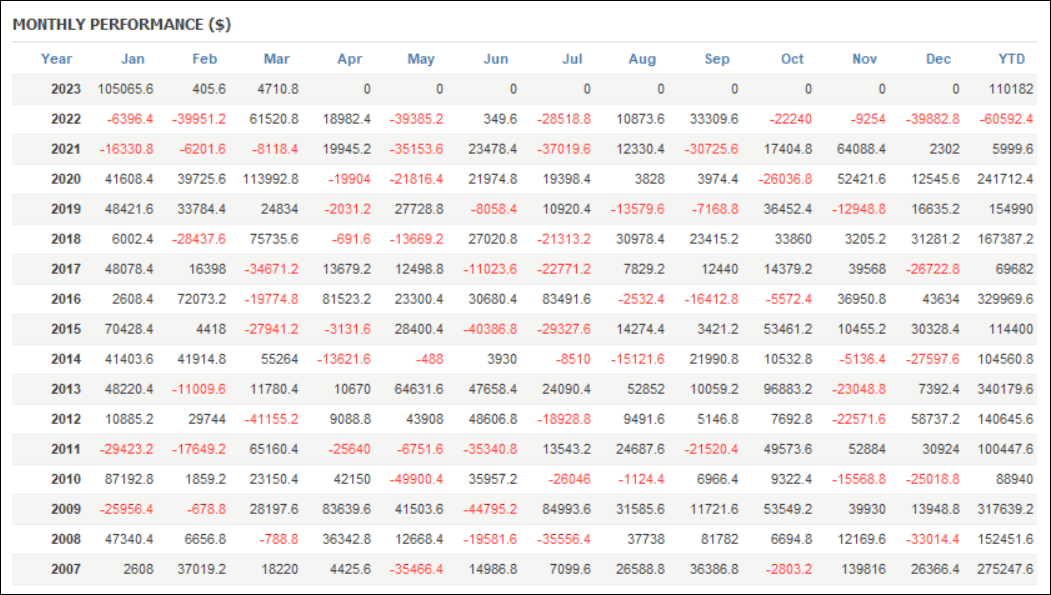Click 2023 YTD value 110182
Viewport: 1051px width, 595px height.
(1011, 89)
